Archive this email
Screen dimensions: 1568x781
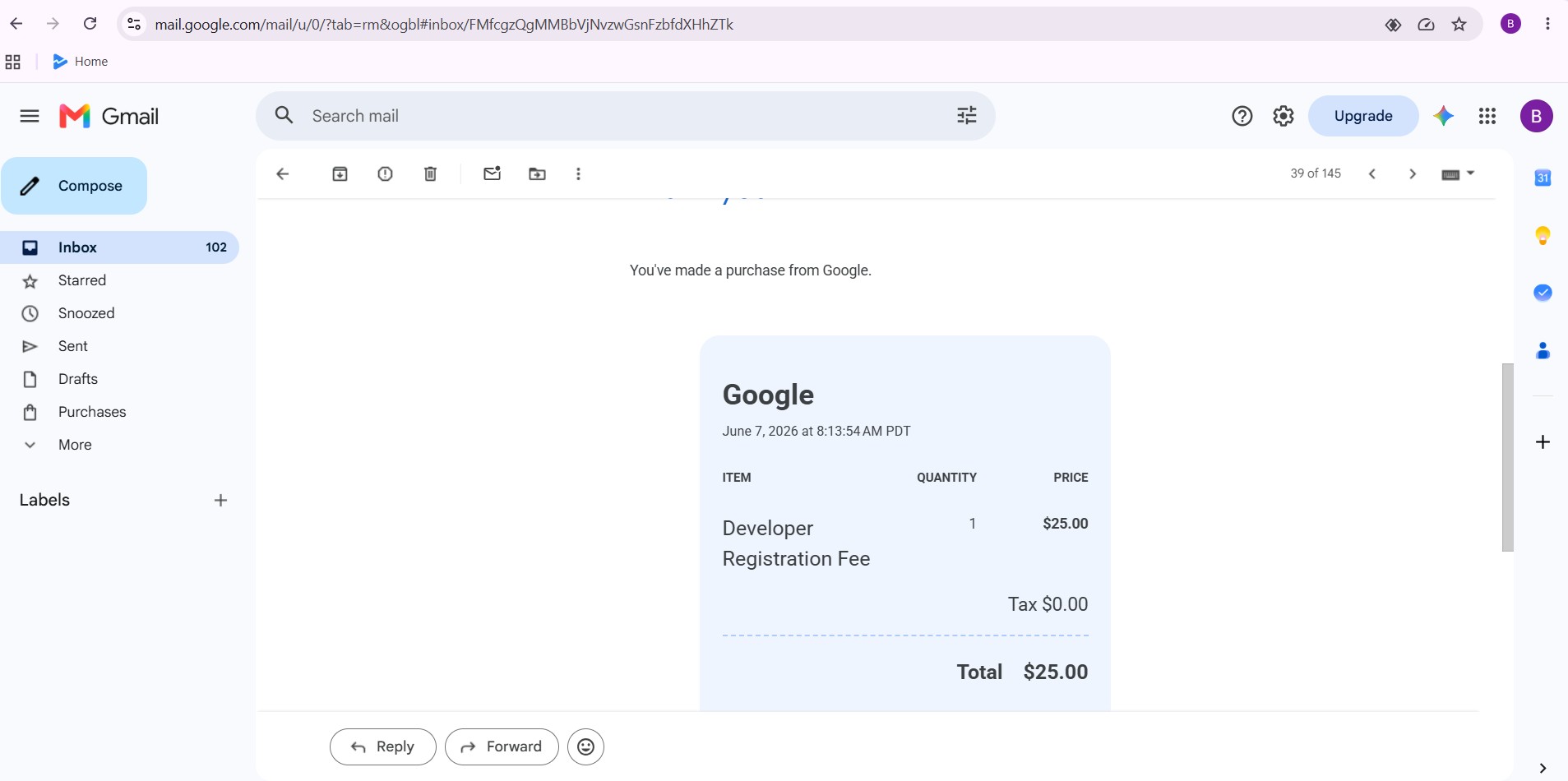coord(340,173)
